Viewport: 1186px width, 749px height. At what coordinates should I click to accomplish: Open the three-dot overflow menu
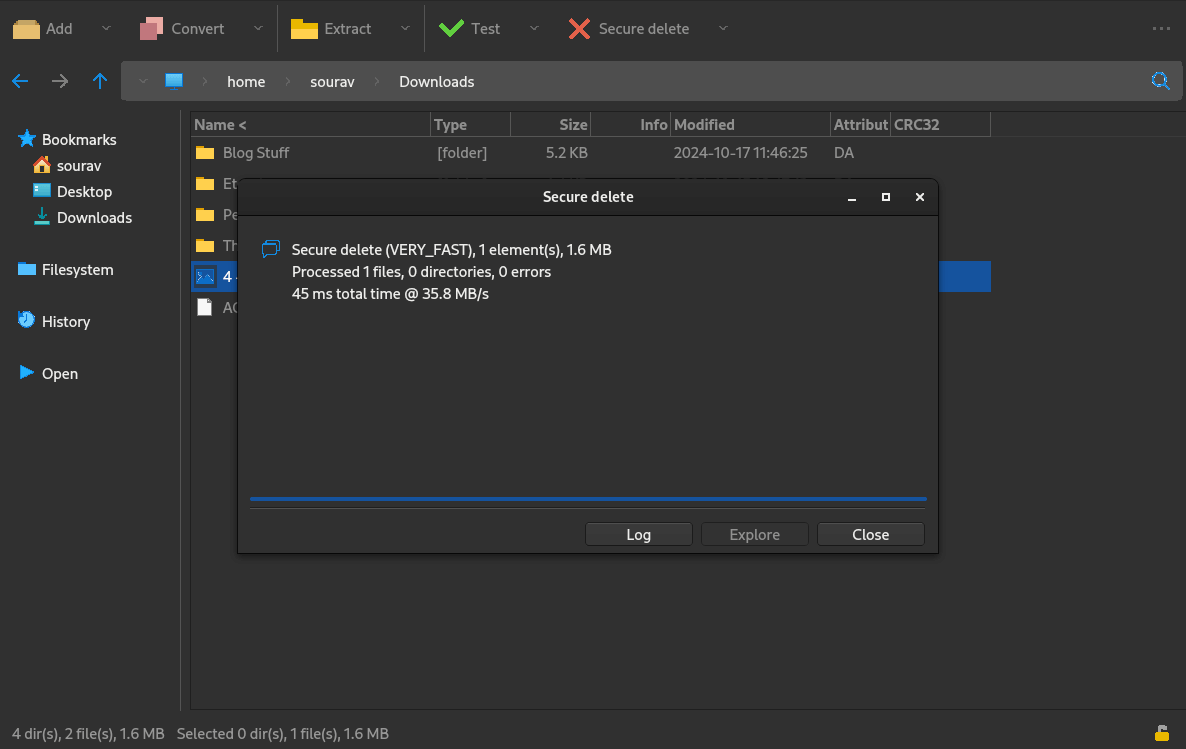point(1161,29)
